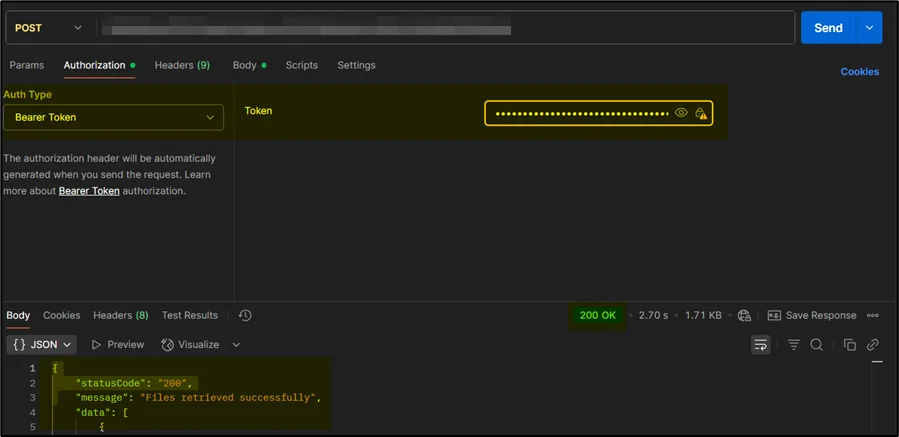This screenshot has width=899, height=437.
Task: Open the Settings tab
Action: (x=356, y=65)
